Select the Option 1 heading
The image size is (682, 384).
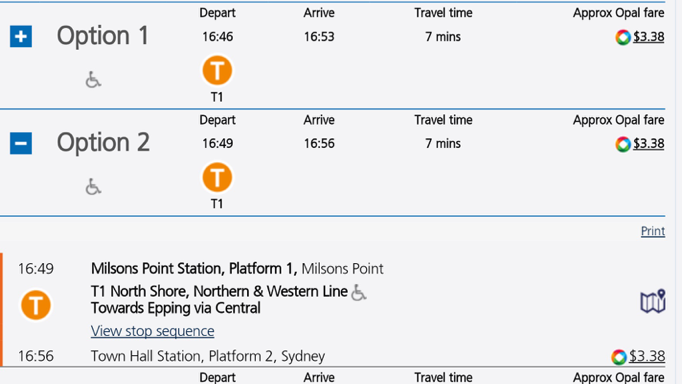click(x=103, y=36)
